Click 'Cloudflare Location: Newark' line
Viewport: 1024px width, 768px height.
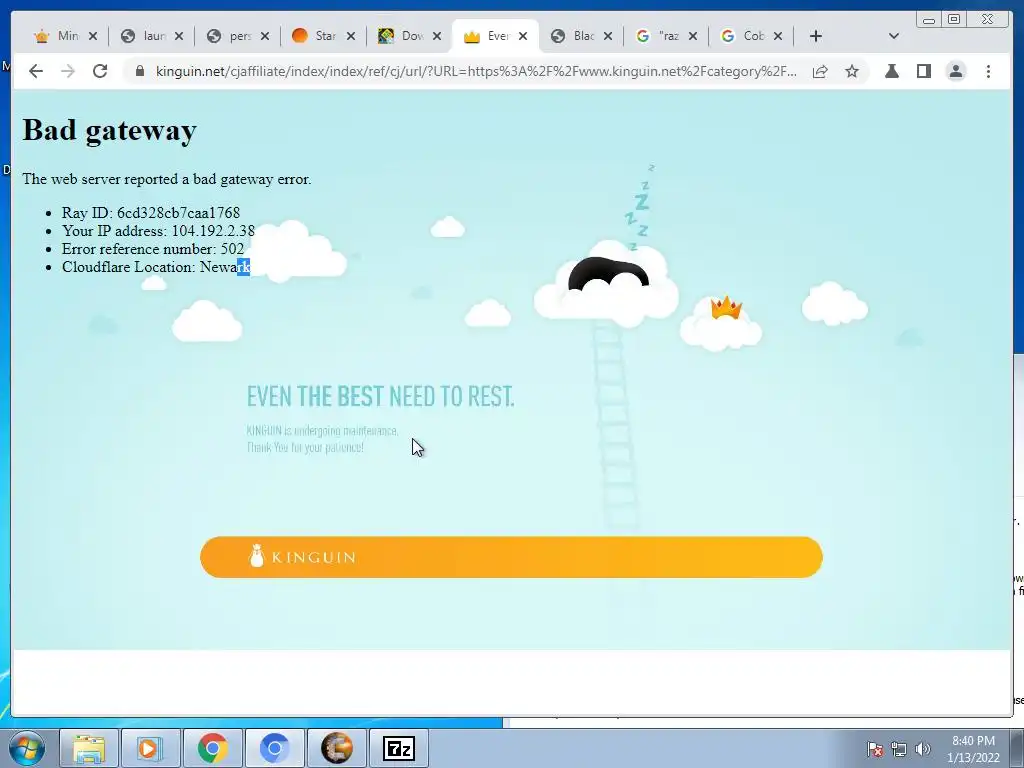[x=156, y=267]
